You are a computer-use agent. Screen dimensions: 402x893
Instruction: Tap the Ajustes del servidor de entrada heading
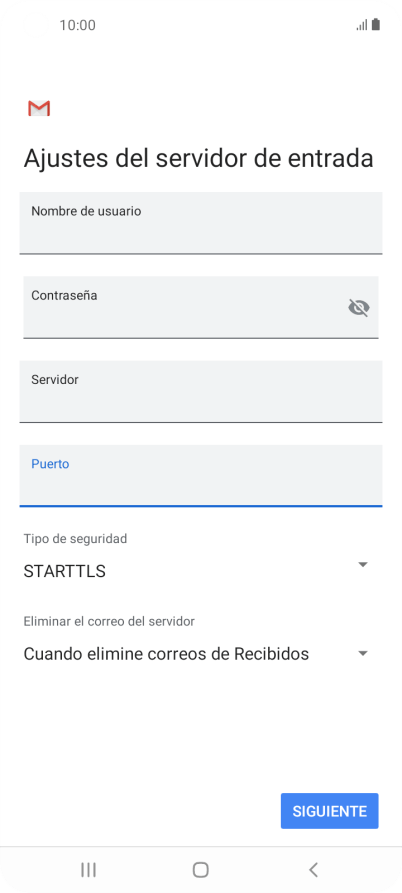(198, 159)
